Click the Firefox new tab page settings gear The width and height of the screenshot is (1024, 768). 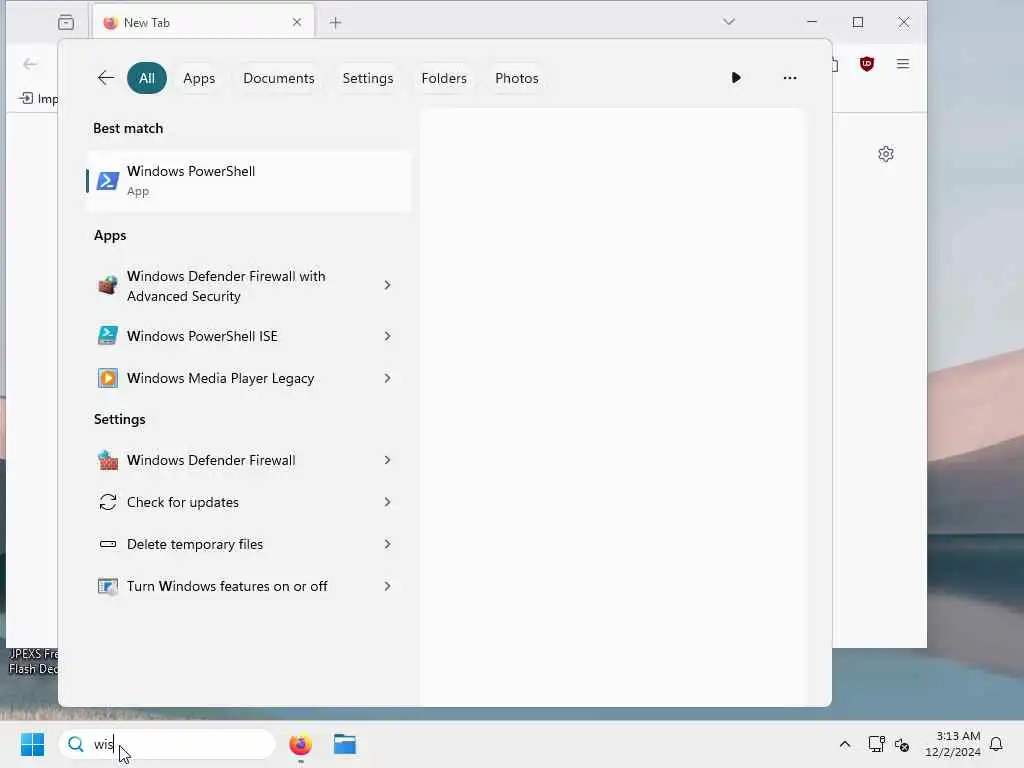tap(886, 154)
